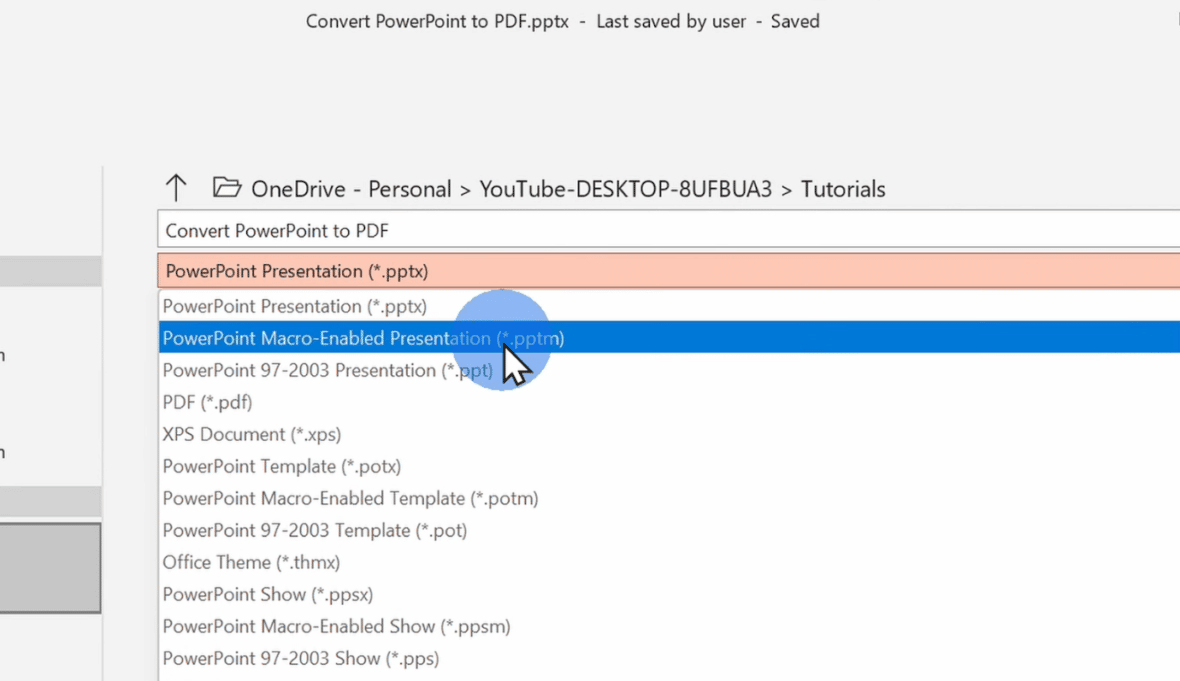Open the Tutorials breadcrumb entry

coord(843,189)
